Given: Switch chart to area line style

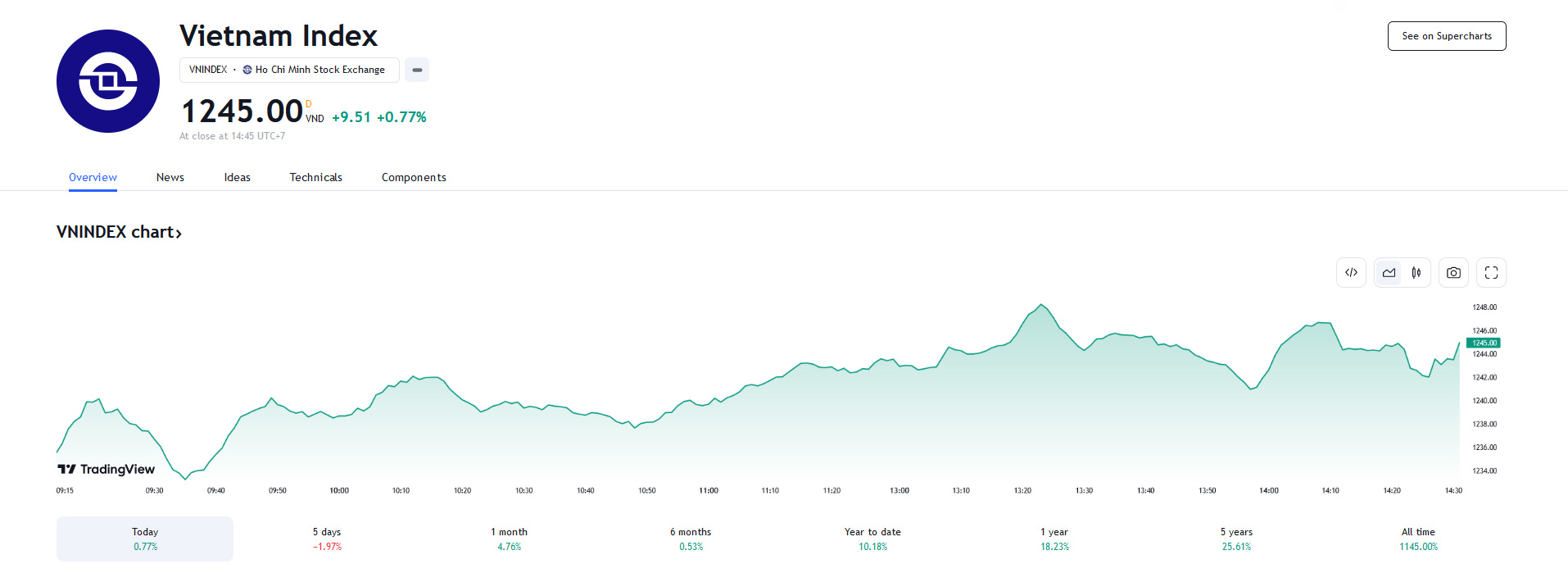Looking at the screenshot, I should tap(1389, 273).
